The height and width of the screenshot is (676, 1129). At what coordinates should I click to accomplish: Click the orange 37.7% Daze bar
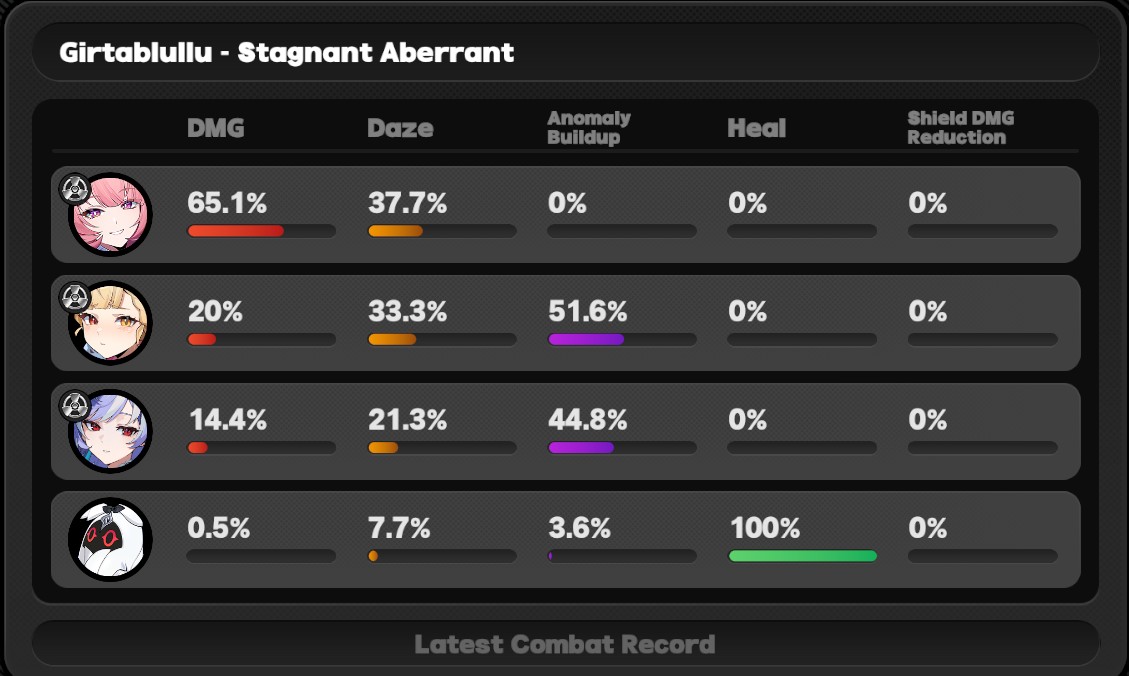(442, 231)
